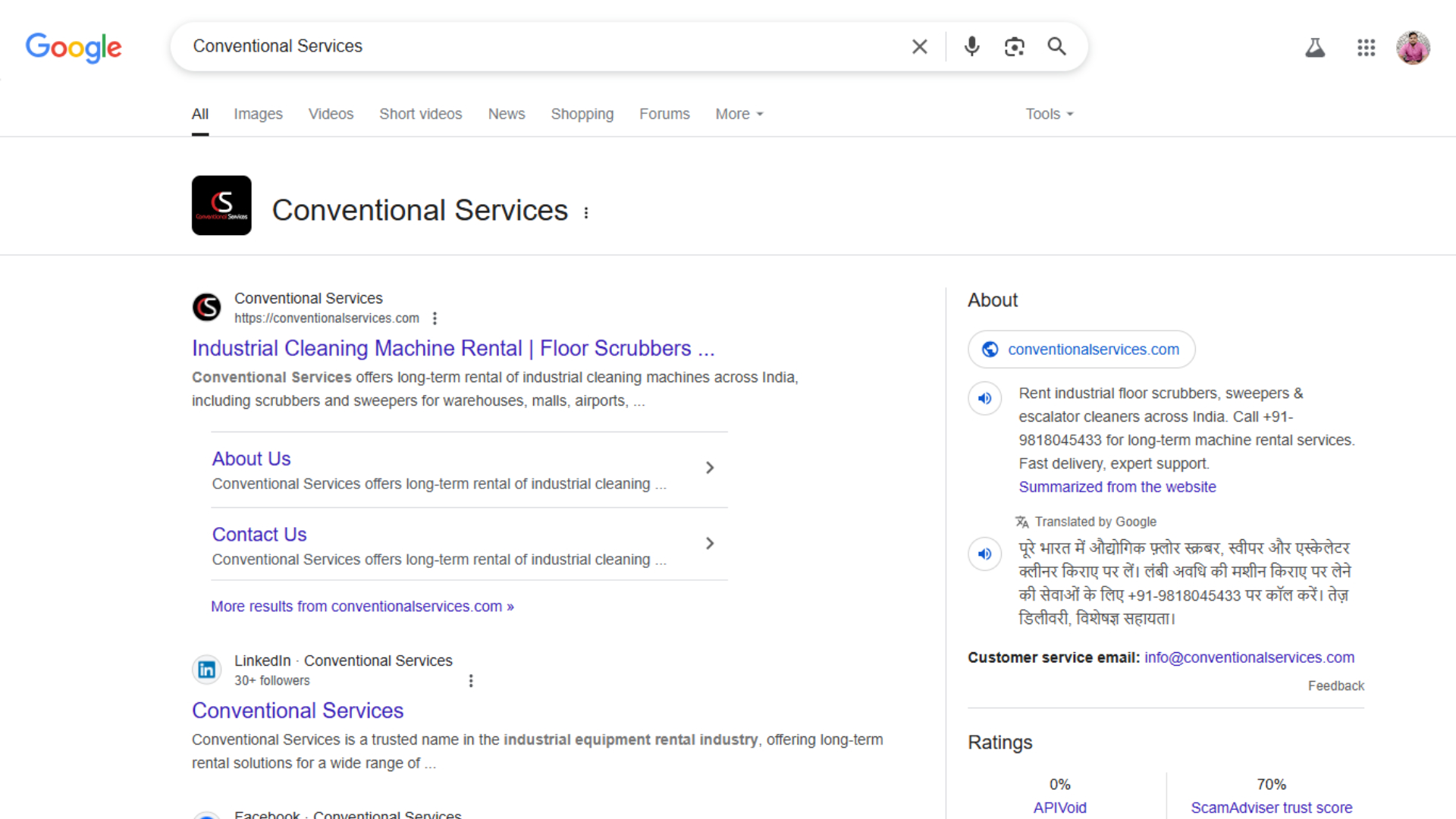
Task: Start voice search with microphone icon
Action: point(971,47)
